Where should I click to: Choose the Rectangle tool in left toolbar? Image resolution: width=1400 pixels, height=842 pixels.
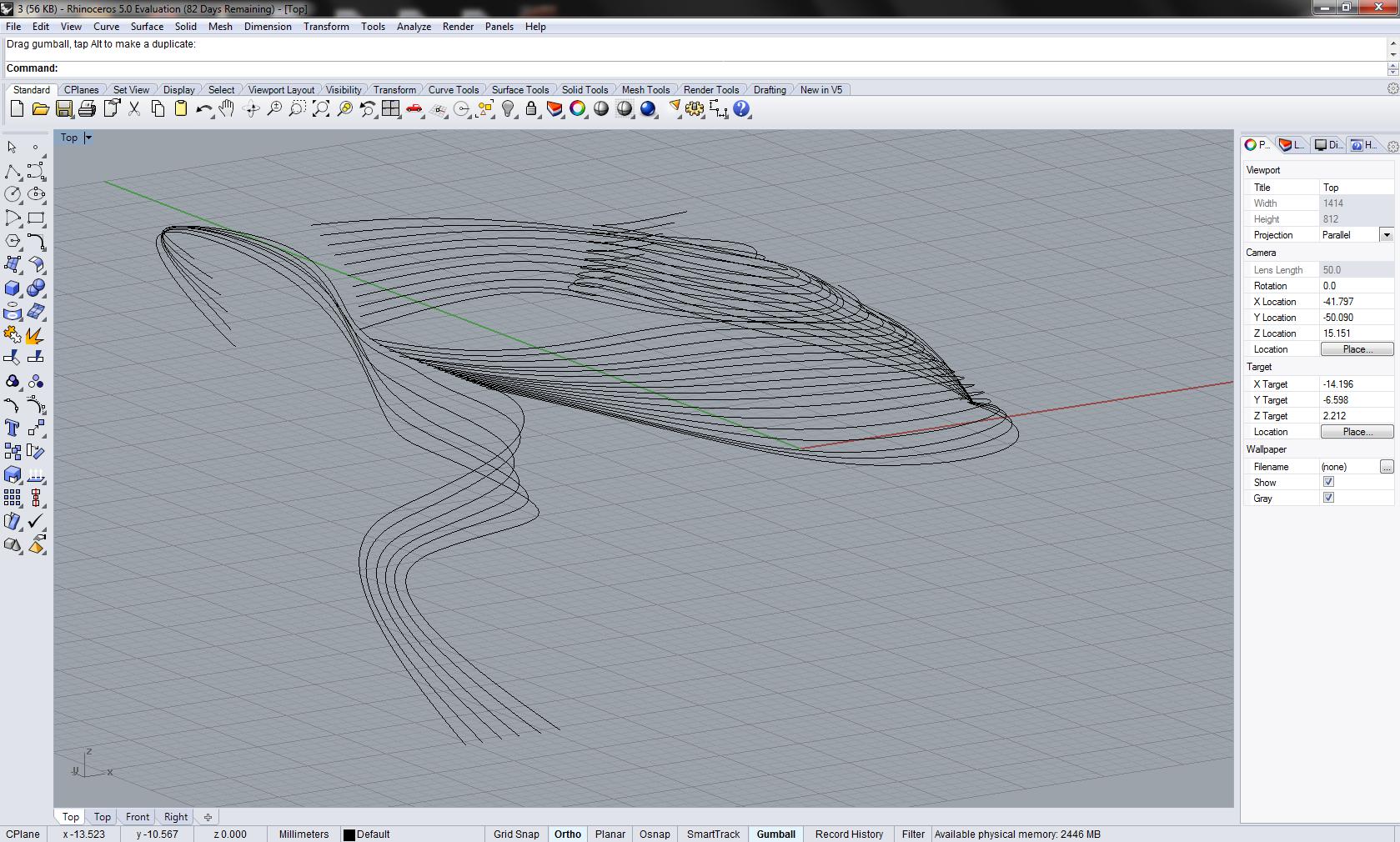[x=36, y=218]
